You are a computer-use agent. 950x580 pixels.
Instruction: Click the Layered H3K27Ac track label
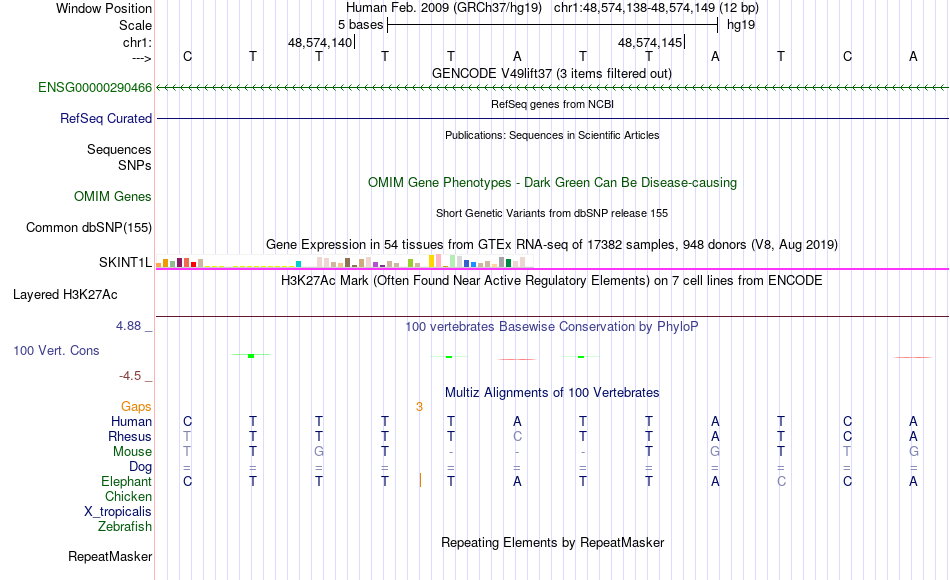[65, 295]
